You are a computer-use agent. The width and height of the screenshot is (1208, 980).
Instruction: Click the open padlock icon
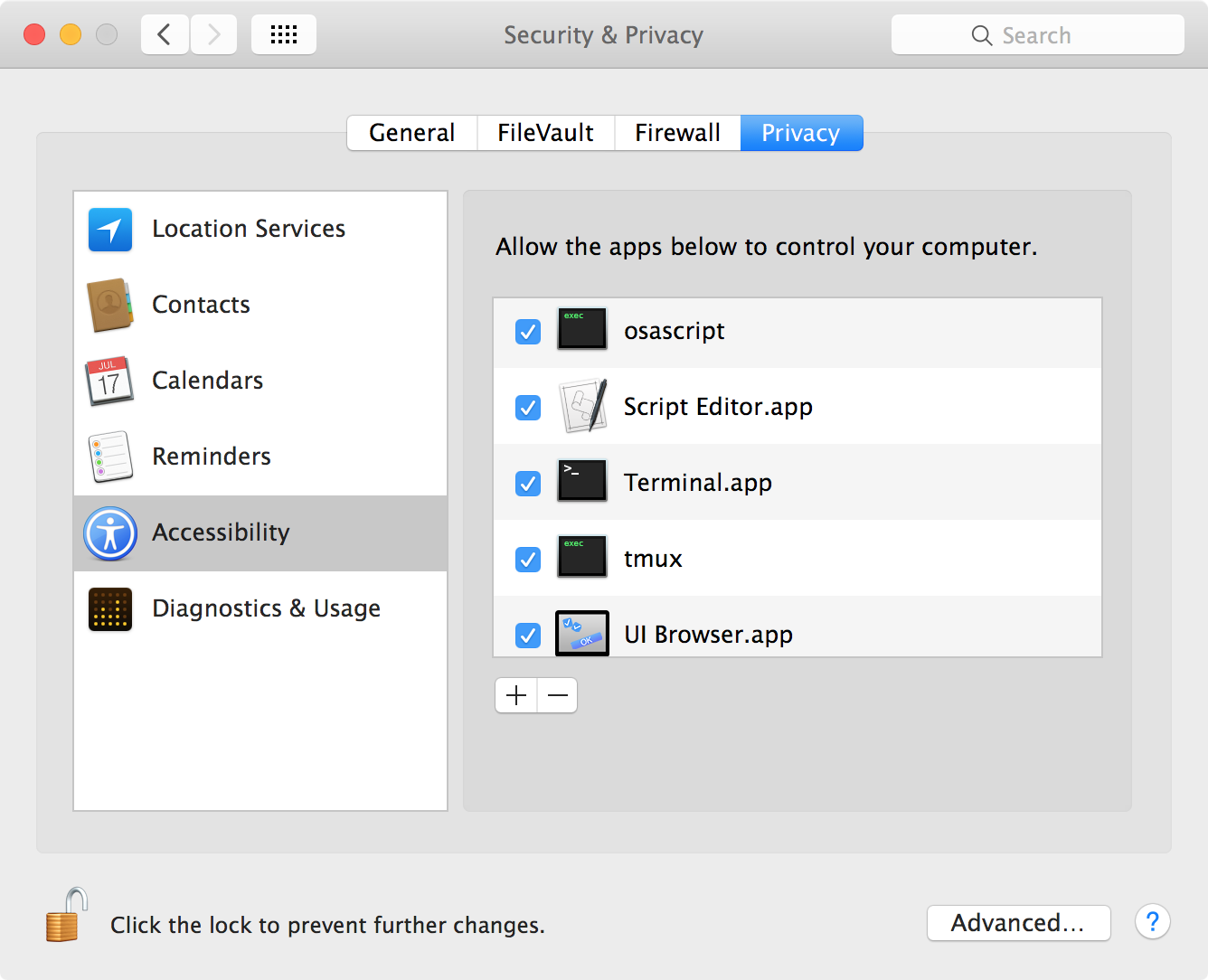(x=67, y=915)
